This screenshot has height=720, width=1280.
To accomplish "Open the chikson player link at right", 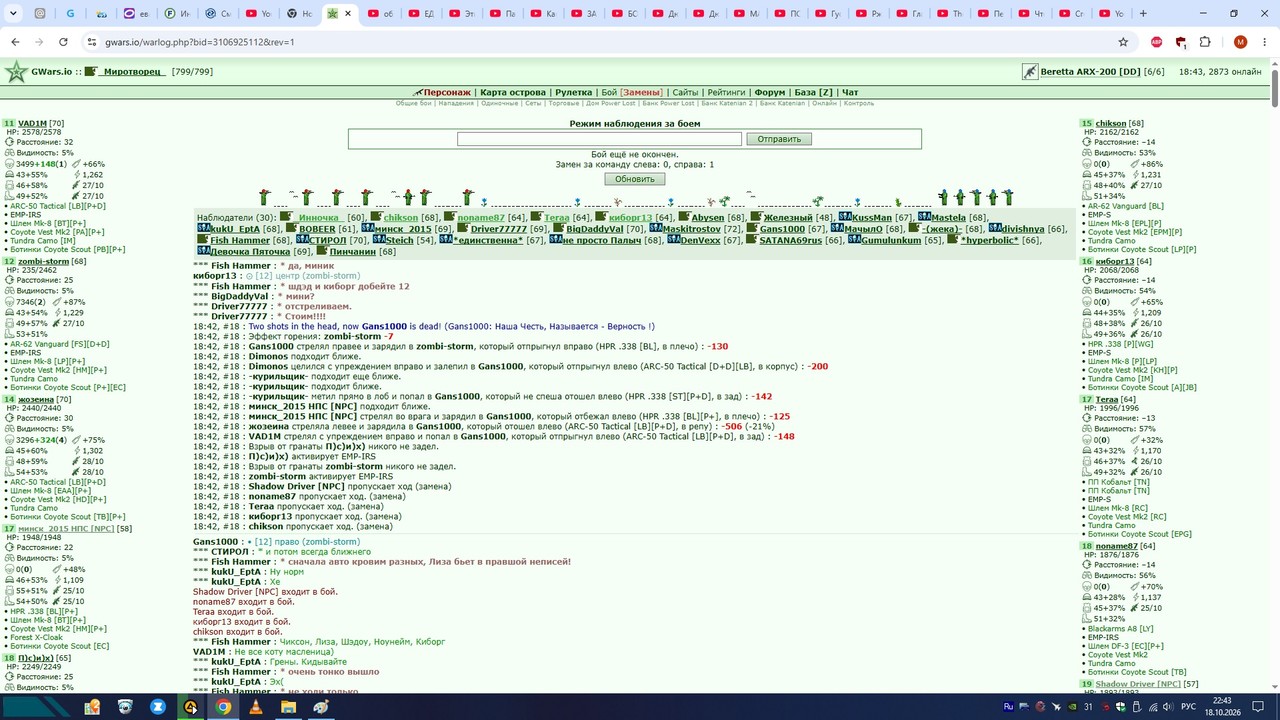I will pos(1111,123).
